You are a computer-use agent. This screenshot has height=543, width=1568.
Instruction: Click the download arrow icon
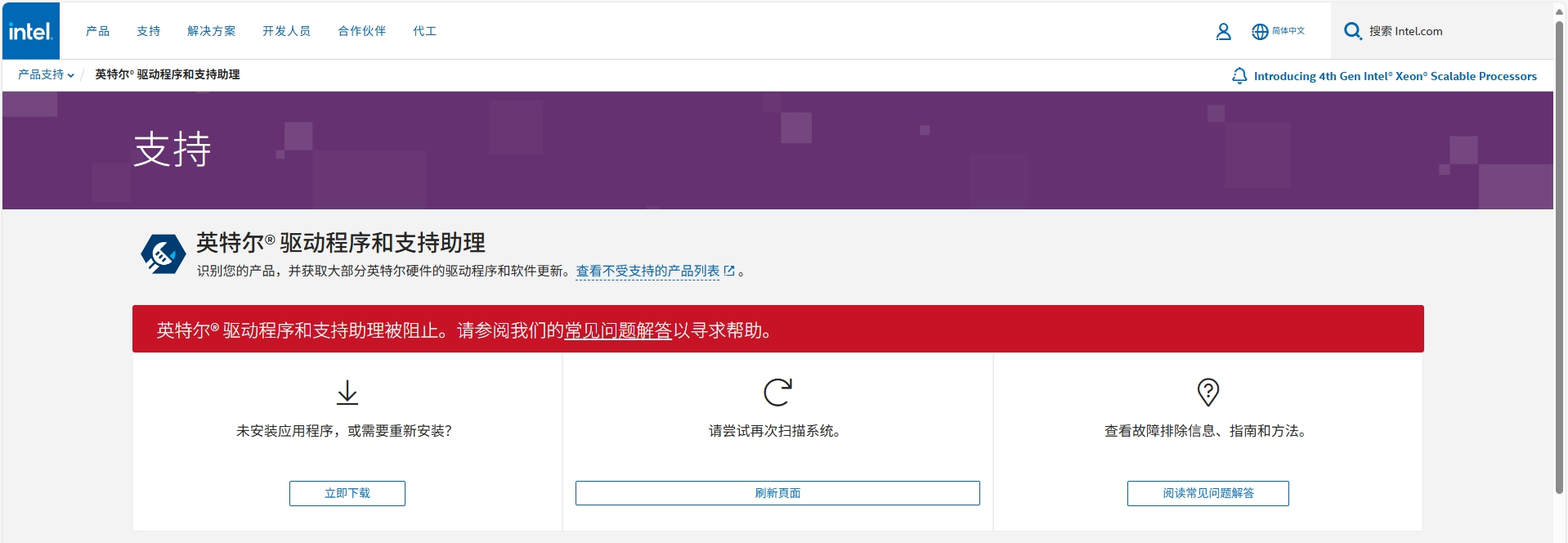click(x=347, y=393)
